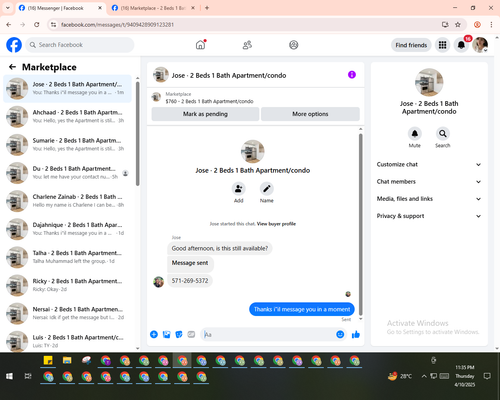Open the Windows notification center icon
500x400 pixels.
(x=487, y=376)
